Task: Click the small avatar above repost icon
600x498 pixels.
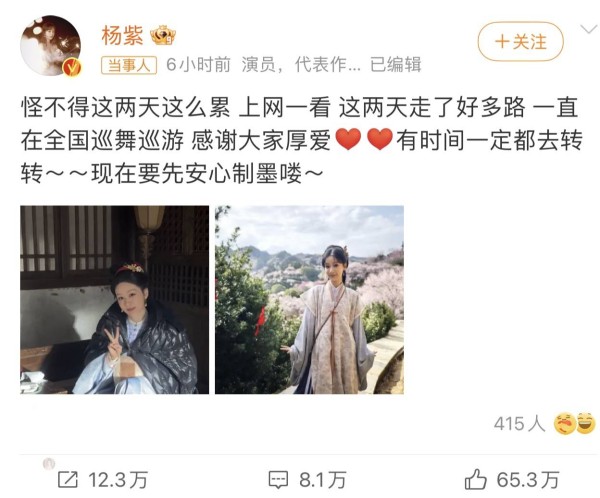Action: point(49,464)
